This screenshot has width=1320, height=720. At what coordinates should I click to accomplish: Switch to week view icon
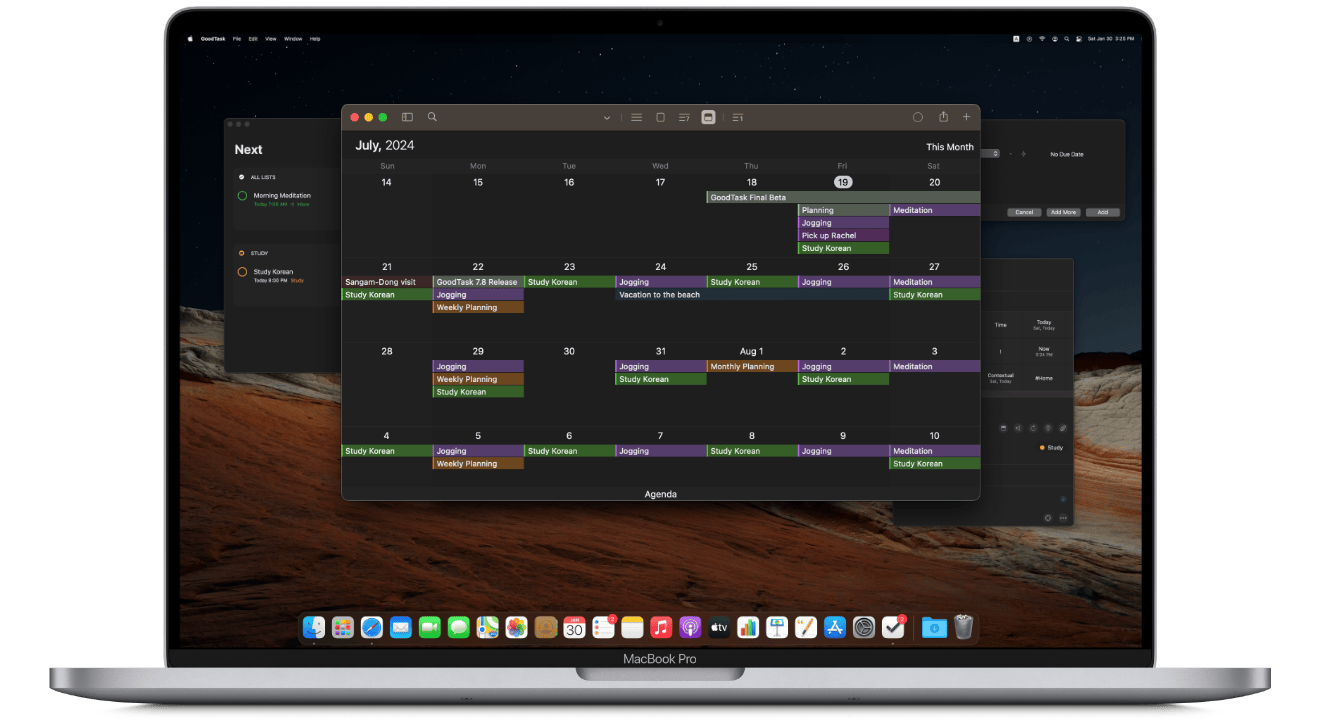684,117
